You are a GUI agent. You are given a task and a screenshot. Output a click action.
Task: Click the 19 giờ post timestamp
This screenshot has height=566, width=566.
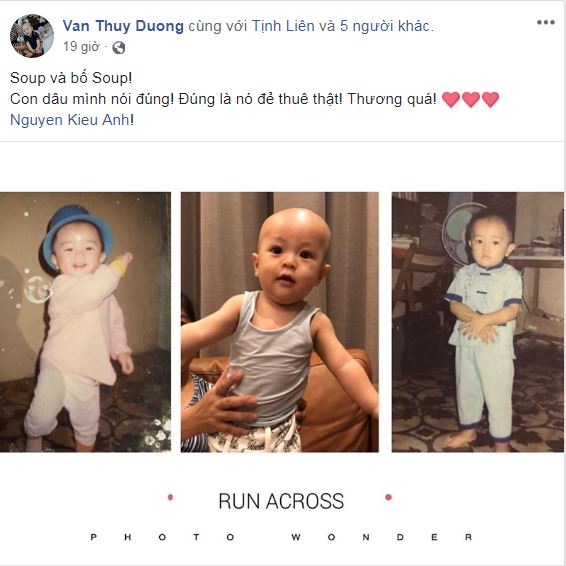click(81, 47)
